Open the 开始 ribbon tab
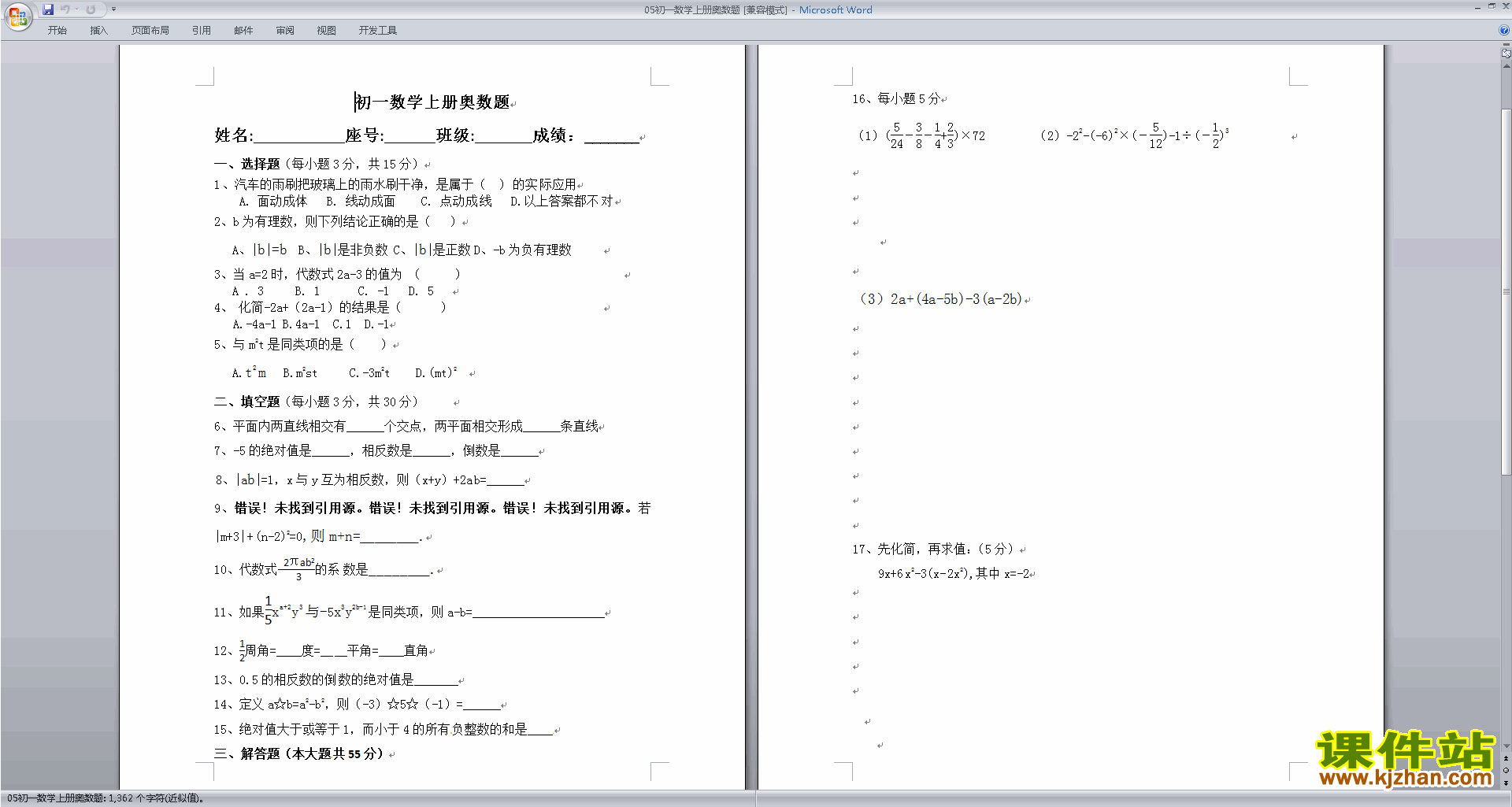This screenshot has height=807, width=1512. [x=57, y=31]
